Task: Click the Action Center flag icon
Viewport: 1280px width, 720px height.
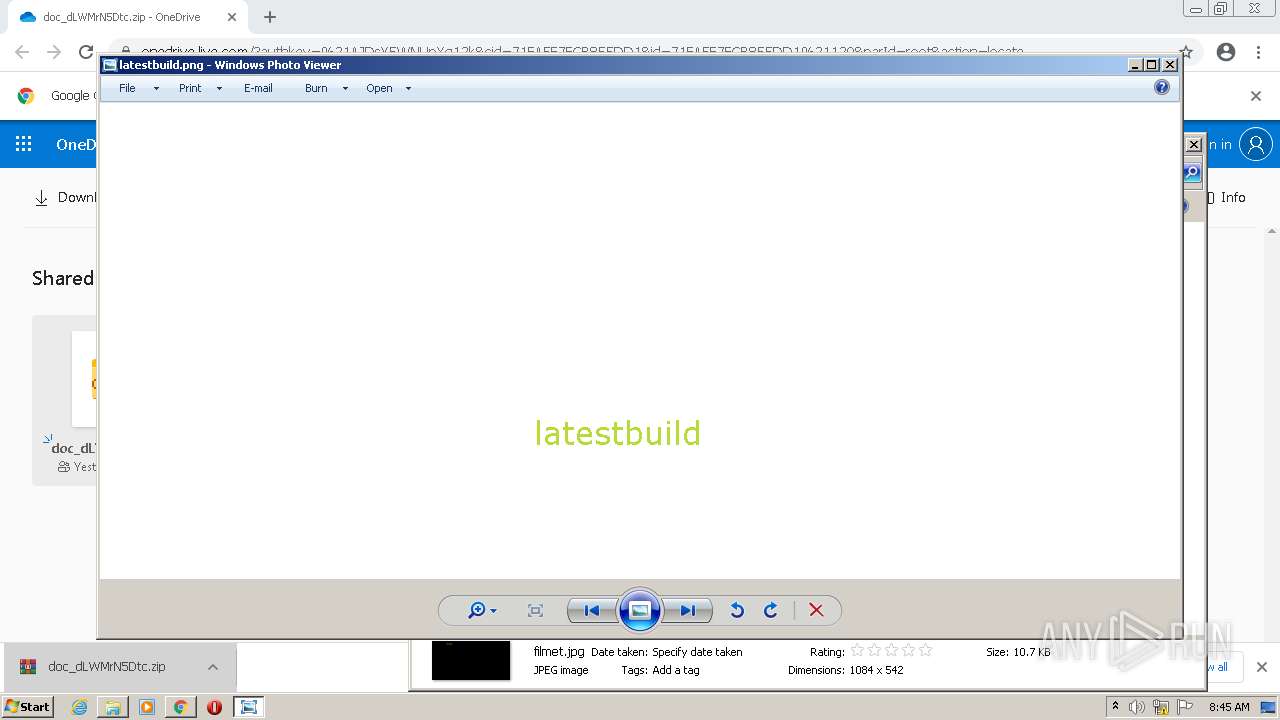Action: pyautogui.click(x=1185, y=707)
